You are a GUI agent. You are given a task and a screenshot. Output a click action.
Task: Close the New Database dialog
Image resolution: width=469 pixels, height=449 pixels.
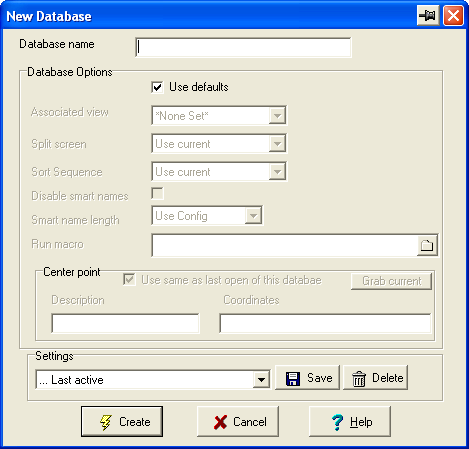click(x=453, y=15)
